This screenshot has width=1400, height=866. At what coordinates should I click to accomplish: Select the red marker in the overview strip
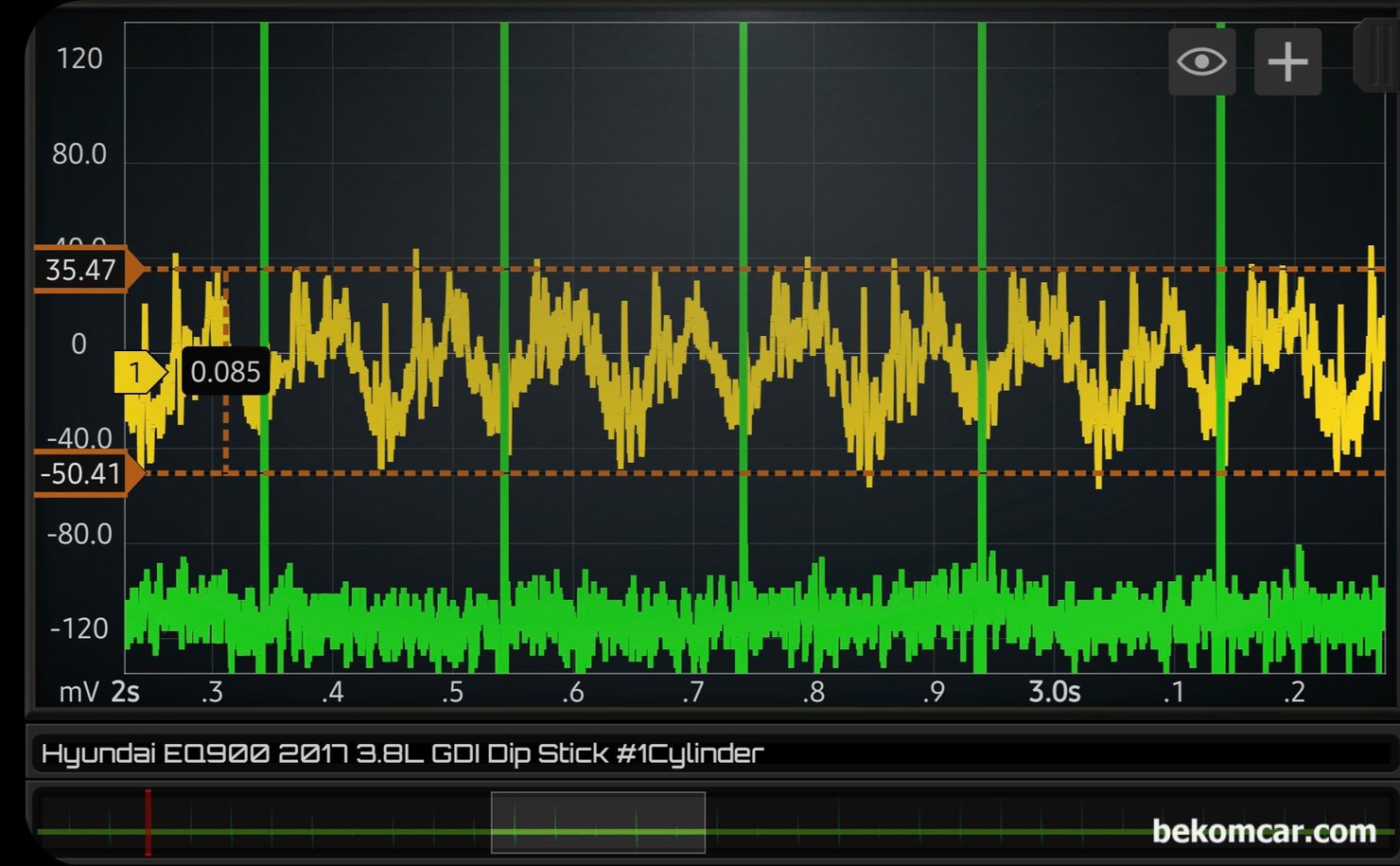point(148,822)
